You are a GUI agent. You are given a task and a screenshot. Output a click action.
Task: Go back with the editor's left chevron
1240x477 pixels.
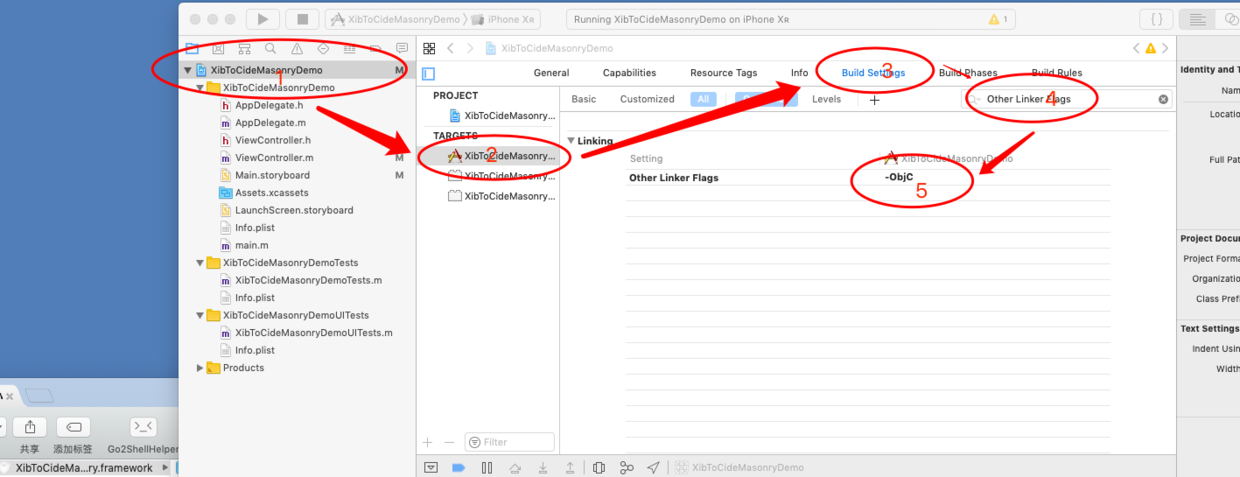[x=451, y=48]
